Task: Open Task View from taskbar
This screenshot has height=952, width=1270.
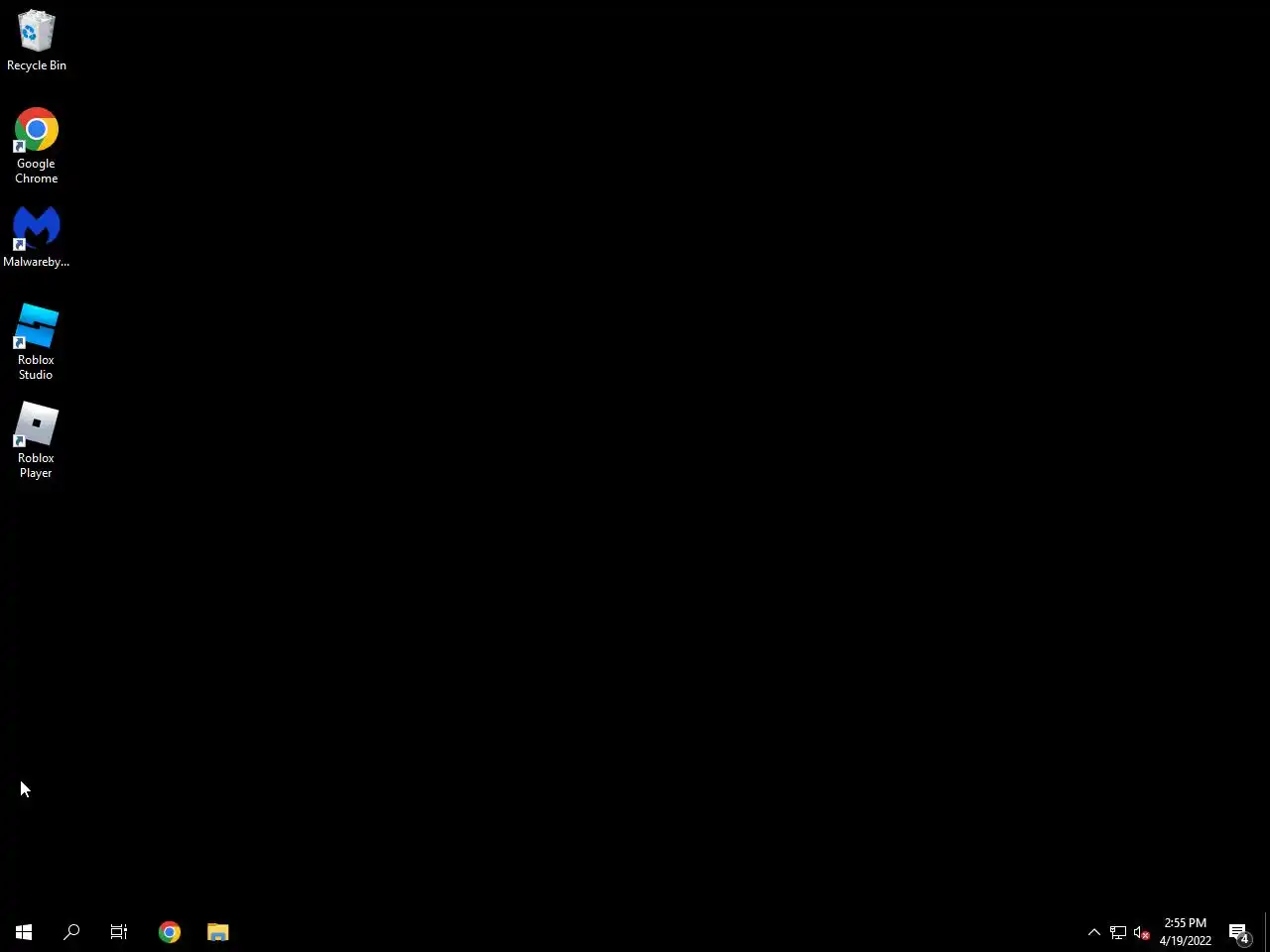Action: pos(119,932)
